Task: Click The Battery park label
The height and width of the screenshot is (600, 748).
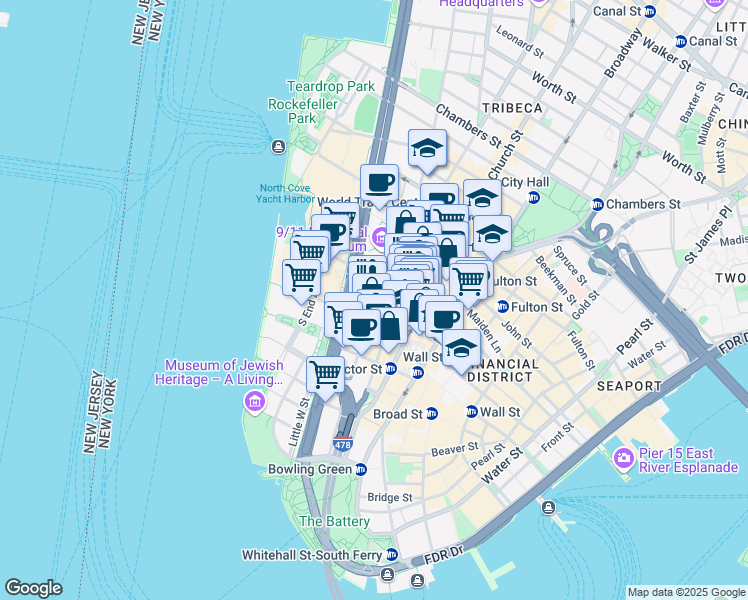Action: pyautogui.click(x=334, y=521)
